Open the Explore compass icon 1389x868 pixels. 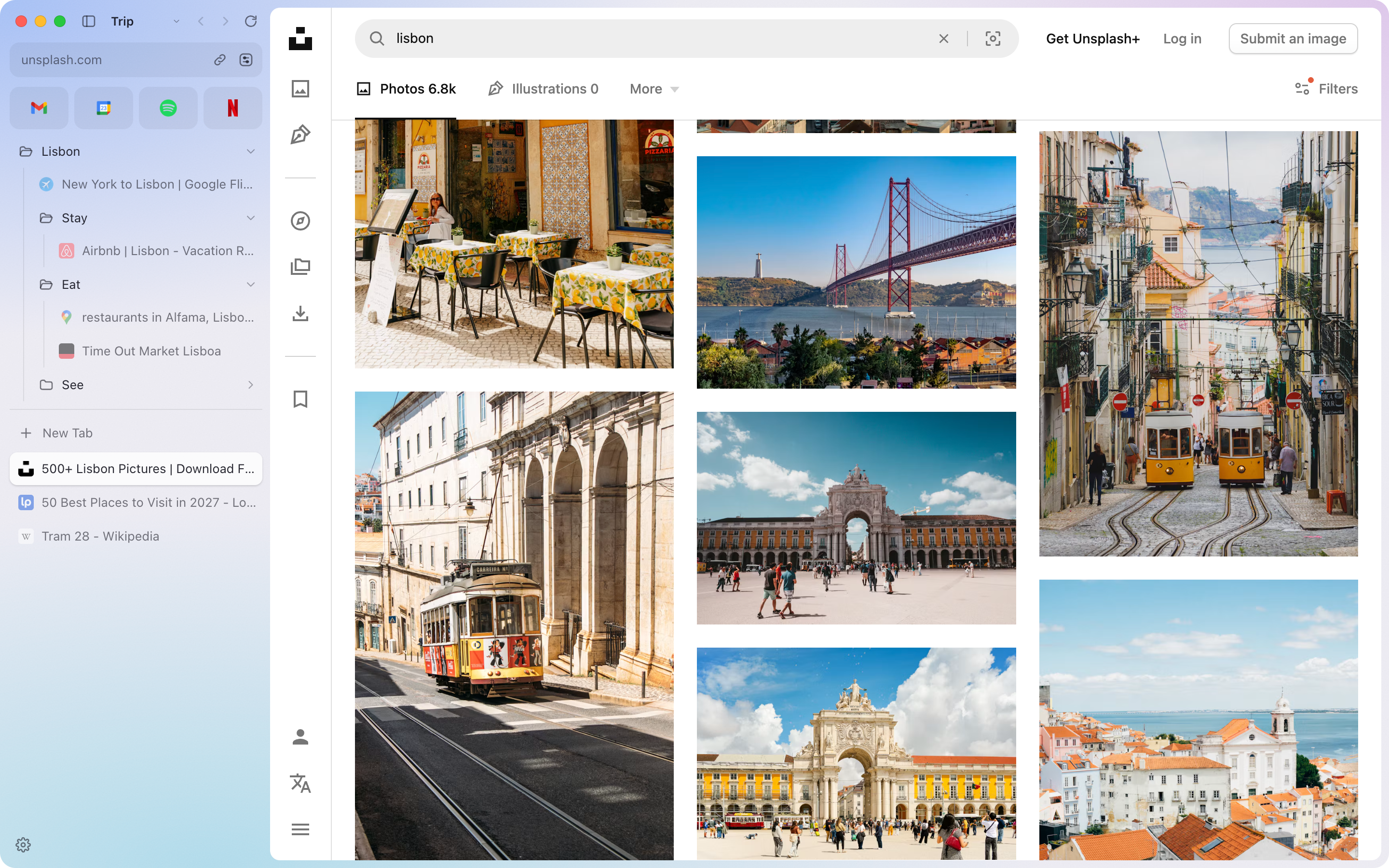300,221
